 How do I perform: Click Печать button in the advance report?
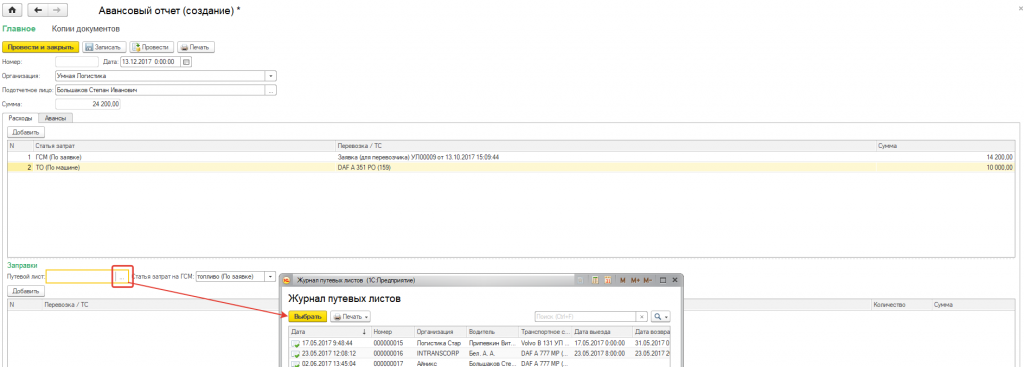[196, 48]
